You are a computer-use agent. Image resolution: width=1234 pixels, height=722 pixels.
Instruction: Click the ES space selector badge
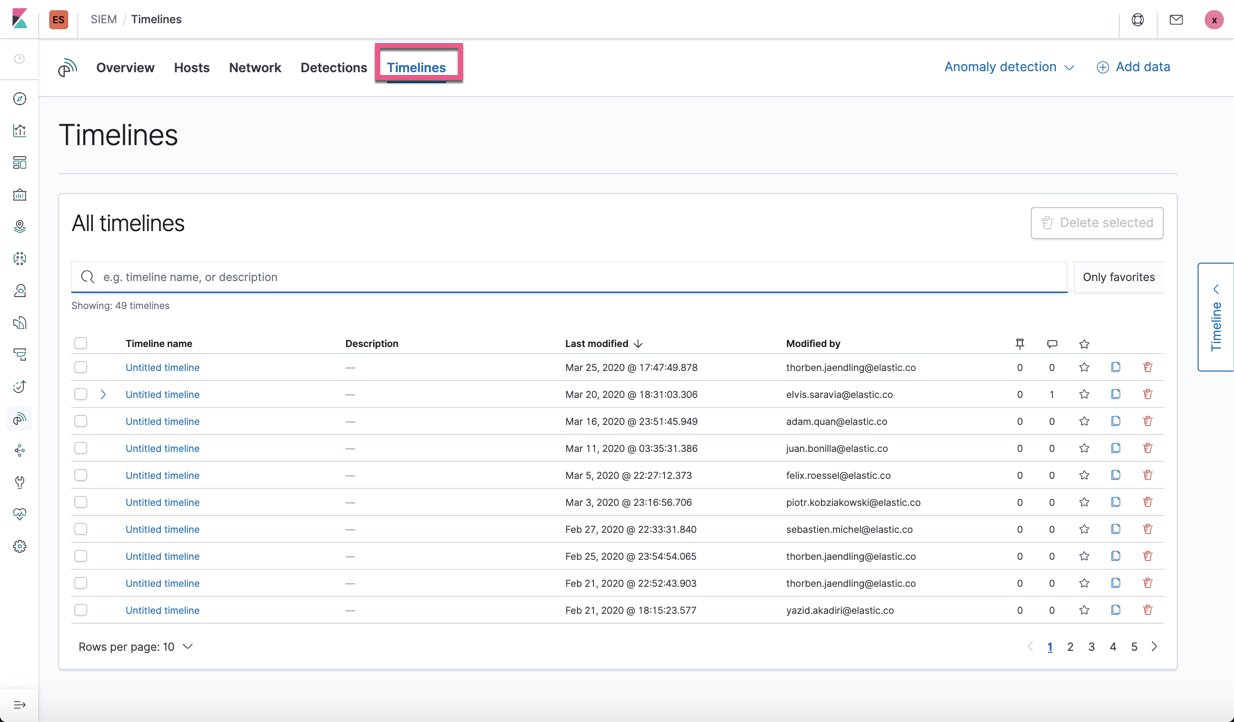coord(59,20)
